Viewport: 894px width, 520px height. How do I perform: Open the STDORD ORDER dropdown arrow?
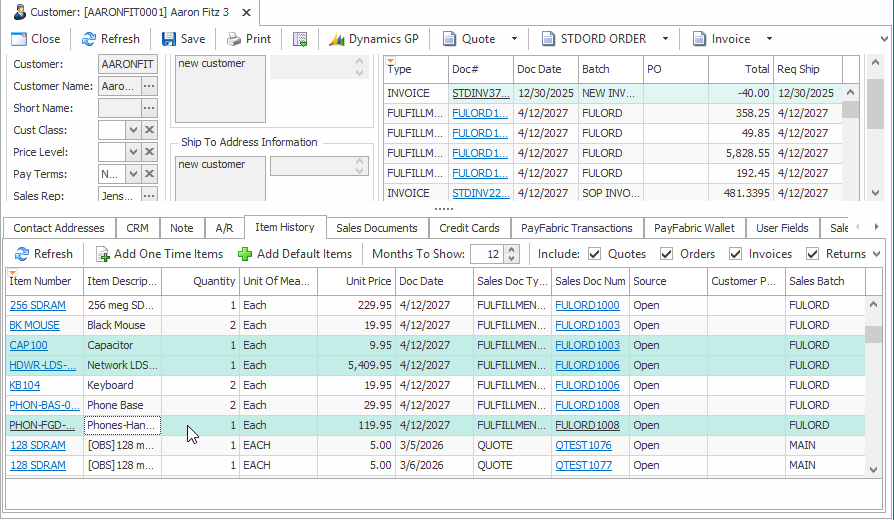665,39
